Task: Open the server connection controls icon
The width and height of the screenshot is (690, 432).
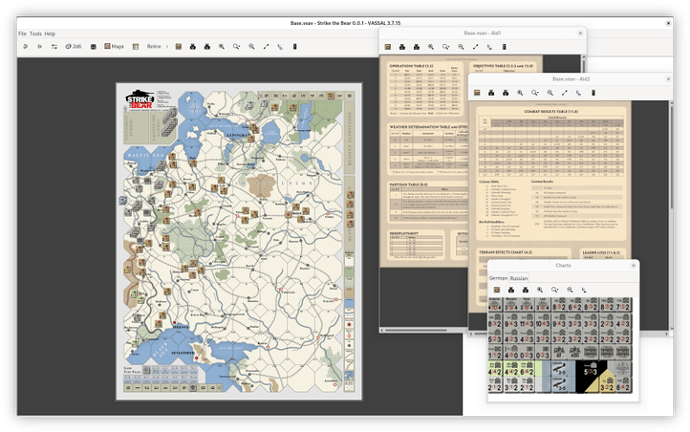Action: coord(54,46)
